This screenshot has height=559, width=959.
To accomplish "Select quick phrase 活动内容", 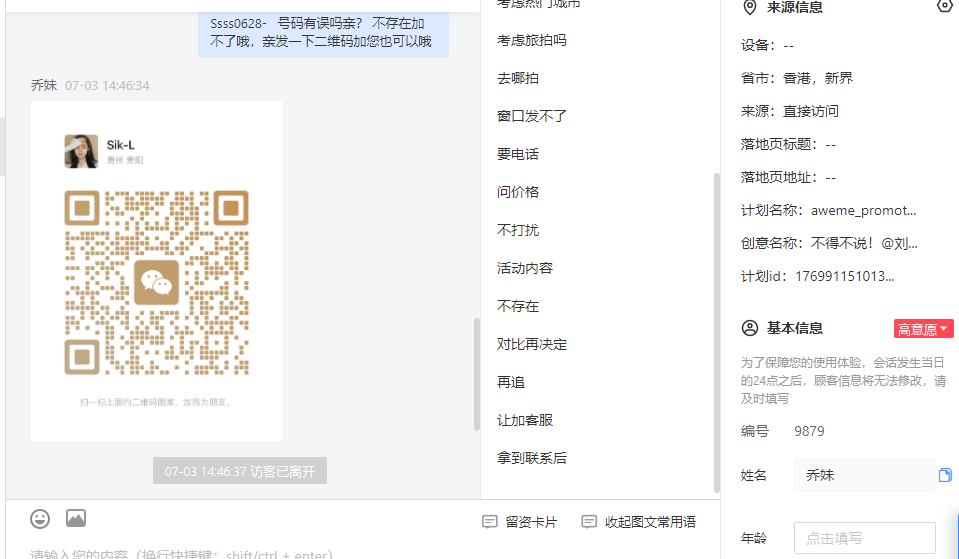I will tap(525, 268).
